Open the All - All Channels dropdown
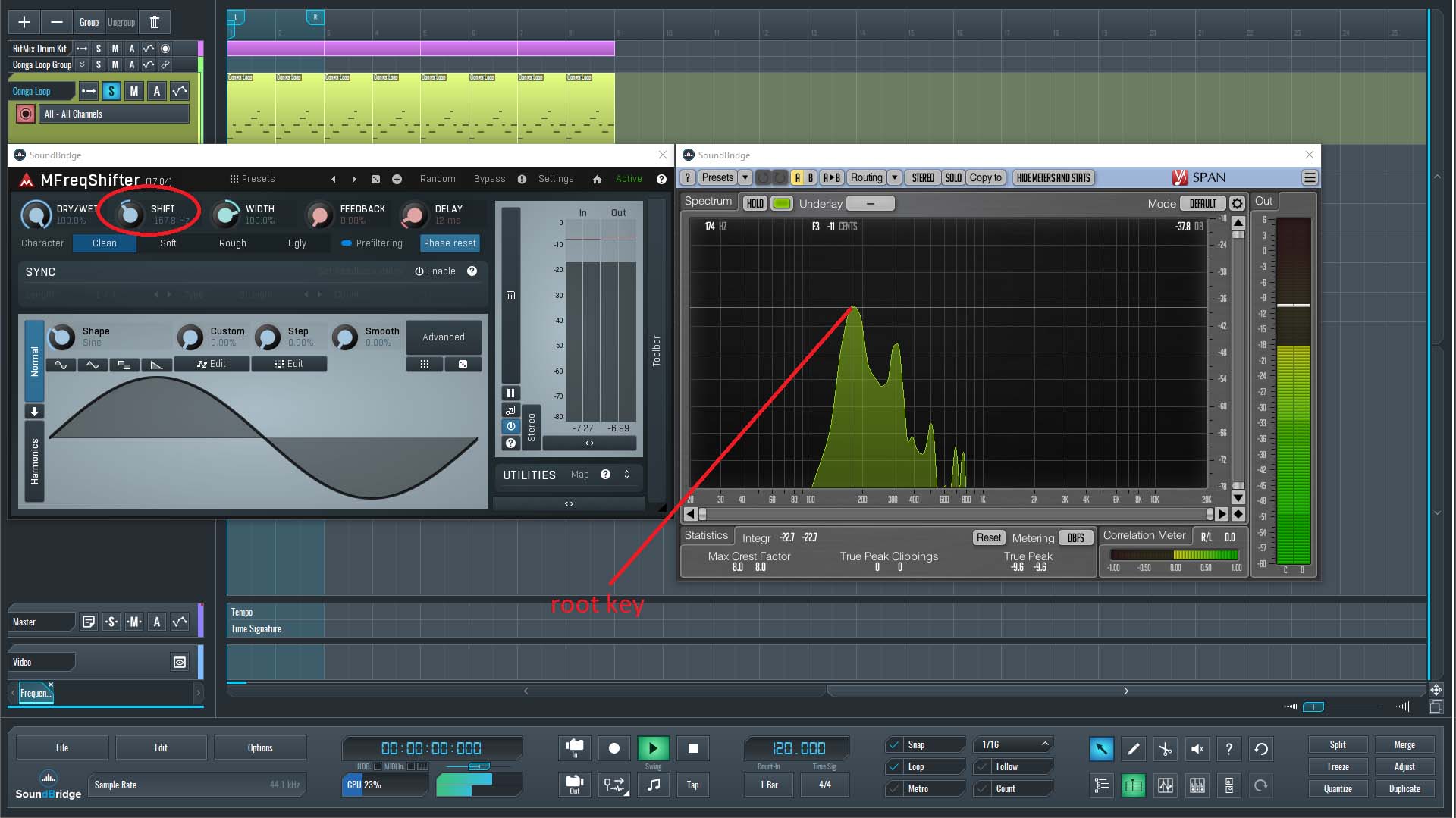The width and height of the screenshot is (1456, 818). tap(114, 114)
